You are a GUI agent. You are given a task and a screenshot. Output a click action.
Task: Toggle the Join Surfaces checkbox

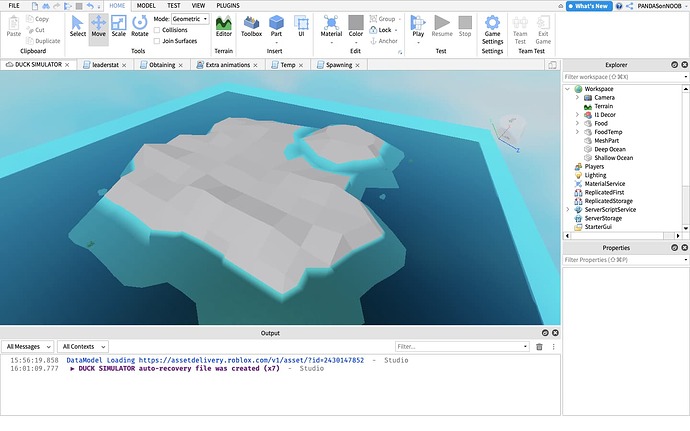pyautogui.click(x=157, y=41)
